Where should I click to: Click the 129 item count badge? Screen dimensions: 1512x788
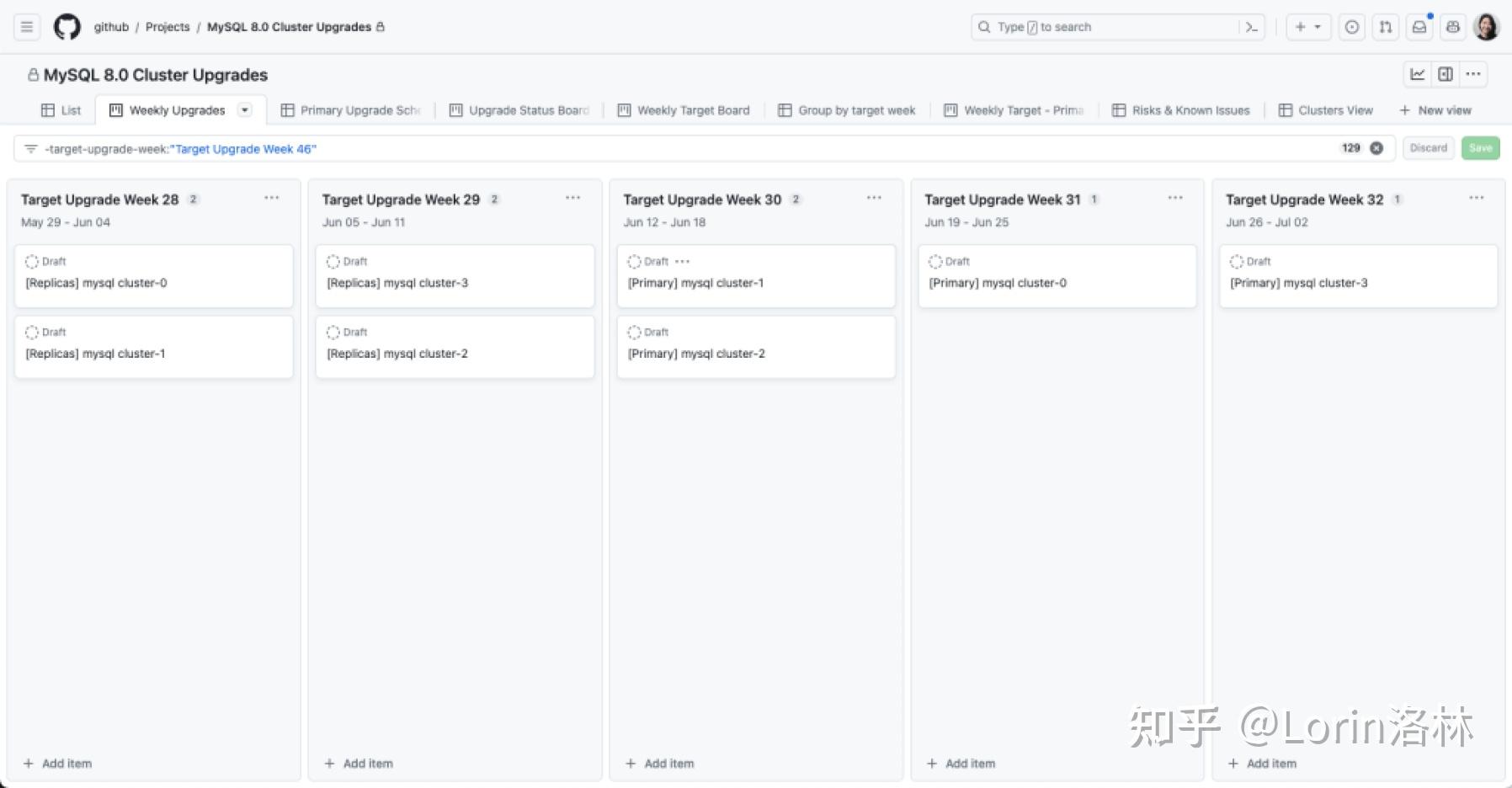tap(1351, 148)
